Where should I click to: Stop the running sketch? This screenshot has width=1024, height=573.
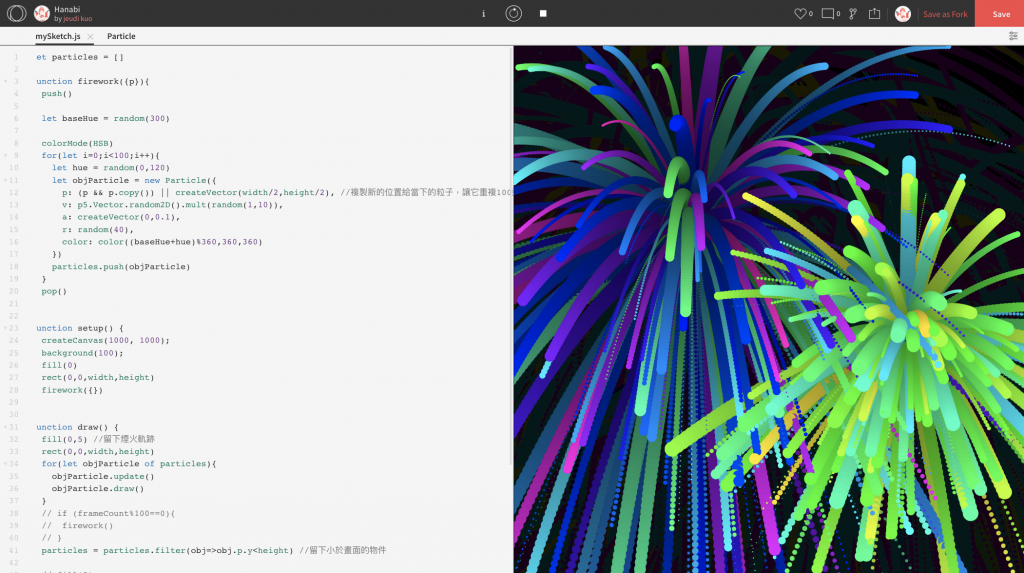[543, 13]
